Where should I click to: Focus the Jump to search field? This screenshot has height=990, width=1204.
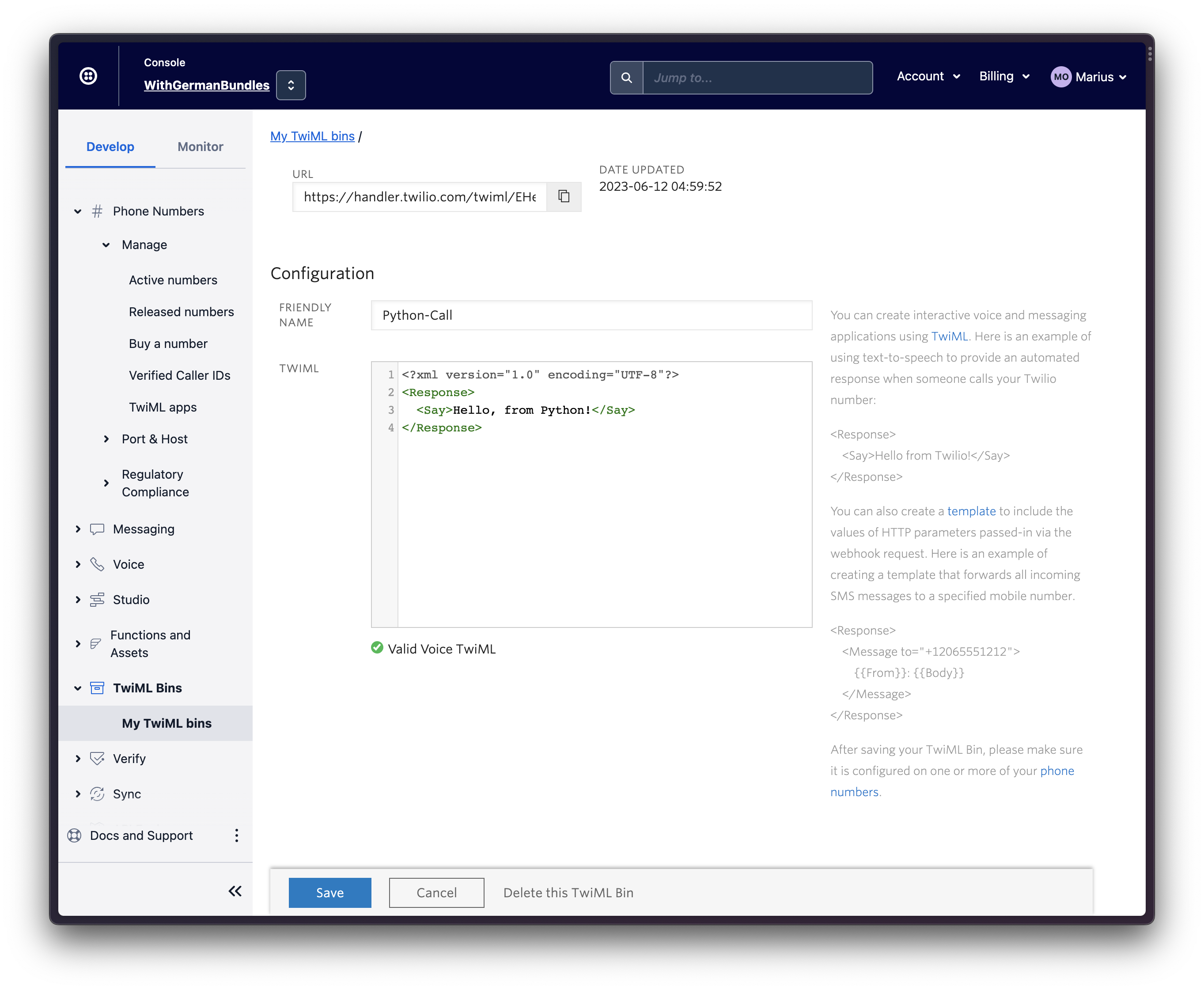coord(757,78)
